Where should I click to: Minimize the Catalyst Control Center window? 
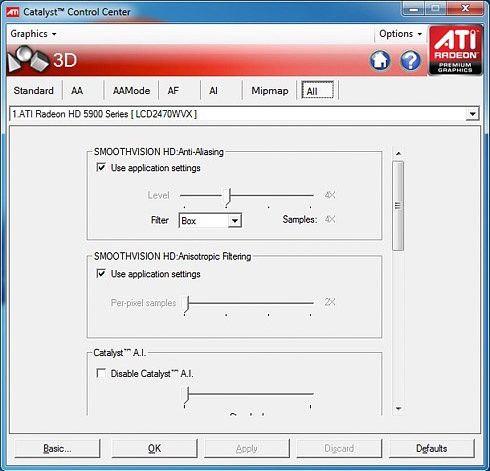tap(413, 9)
